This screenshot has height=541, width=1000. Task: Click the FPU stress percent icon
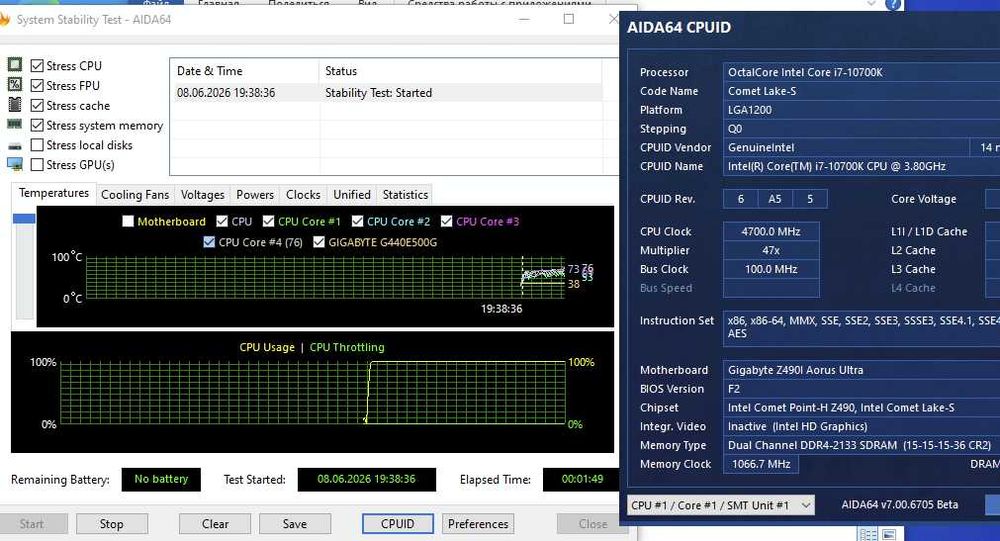tap(14, 84)
